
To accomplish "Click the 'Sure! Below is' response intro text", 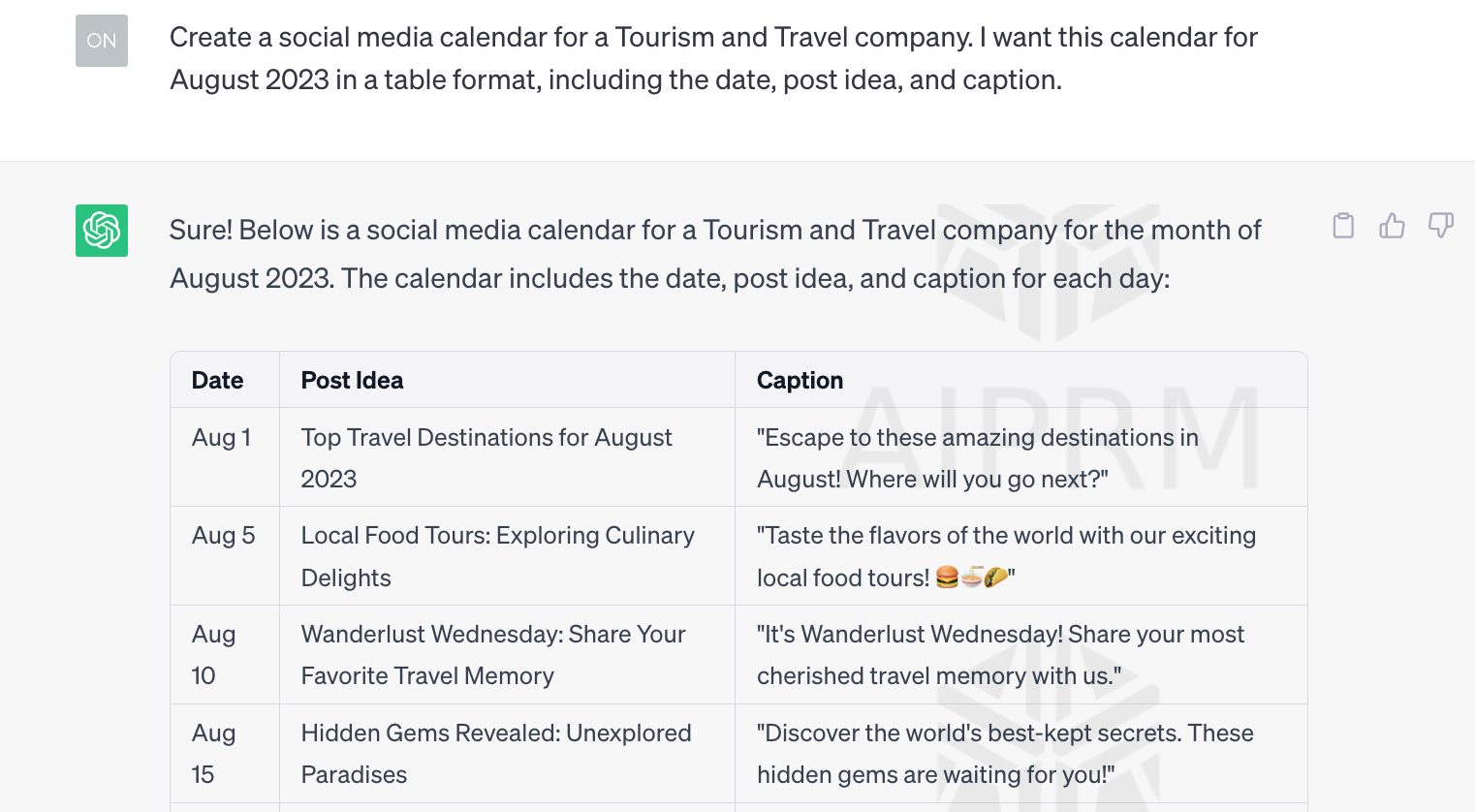I will (715, 254).
